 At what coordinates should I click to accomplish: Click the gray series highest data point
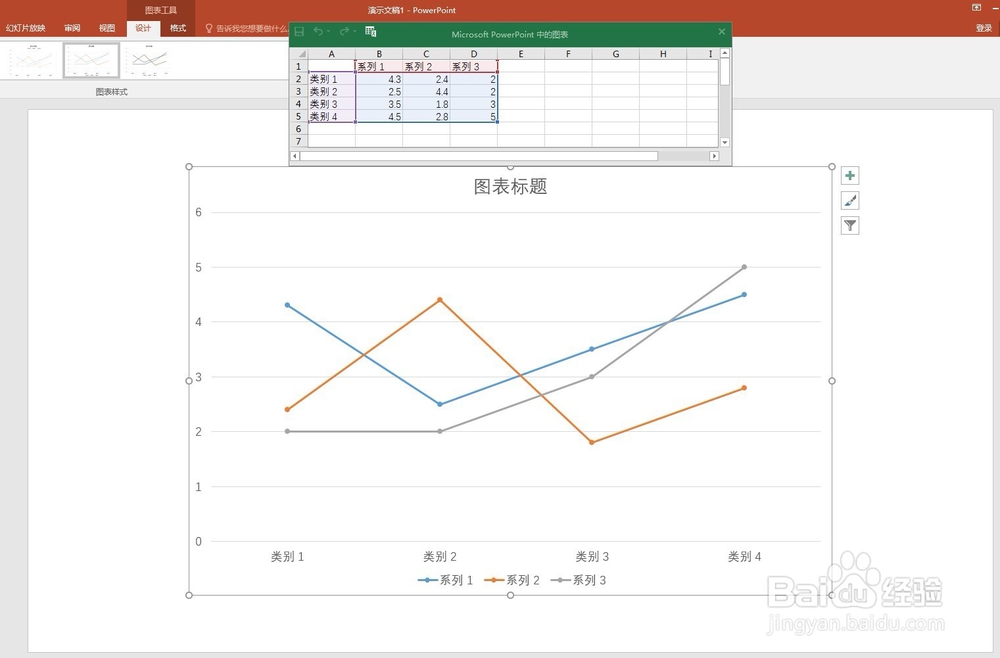[x=744, y=267]
